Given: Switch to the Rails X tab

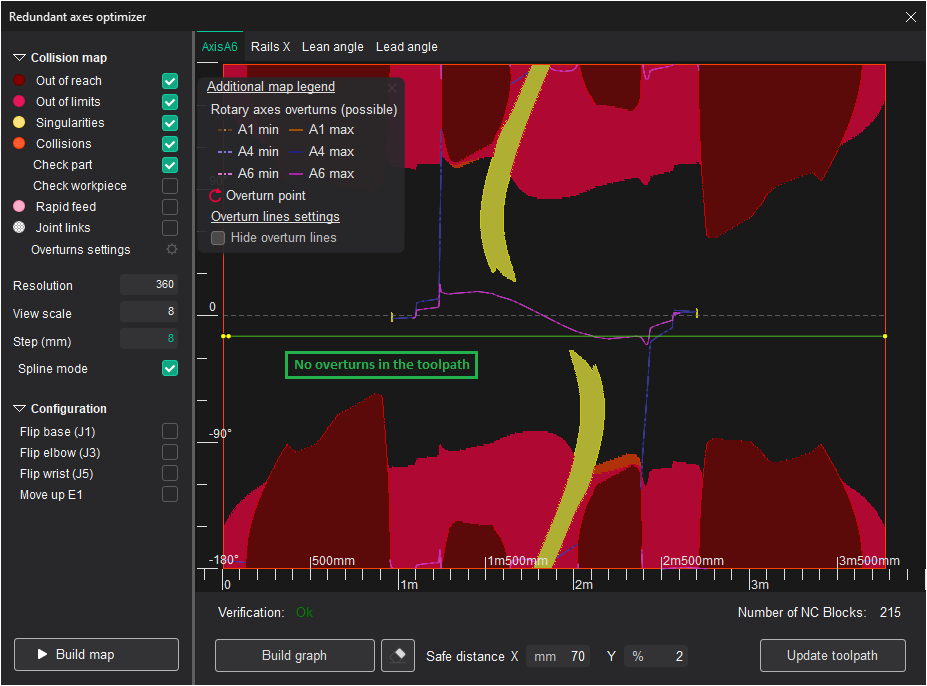Looking at the screenshot, I should [x=270, y=47].
